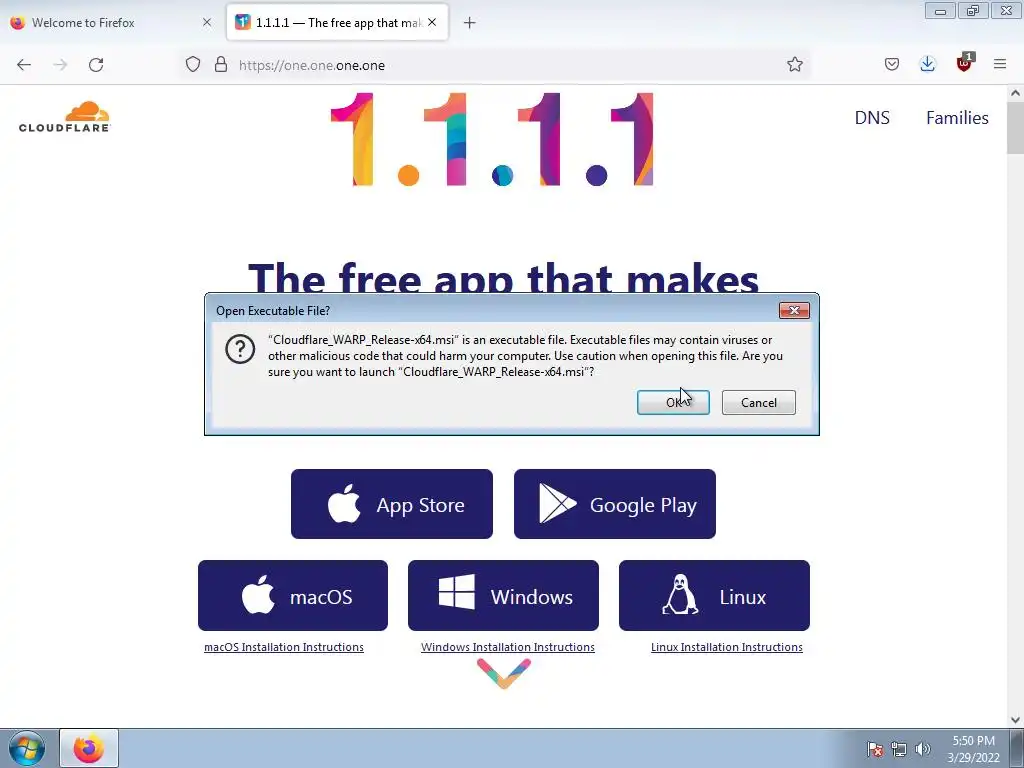1024x768 pixels.
Task: Open the Windows Start menu
Action: point(27,748)
